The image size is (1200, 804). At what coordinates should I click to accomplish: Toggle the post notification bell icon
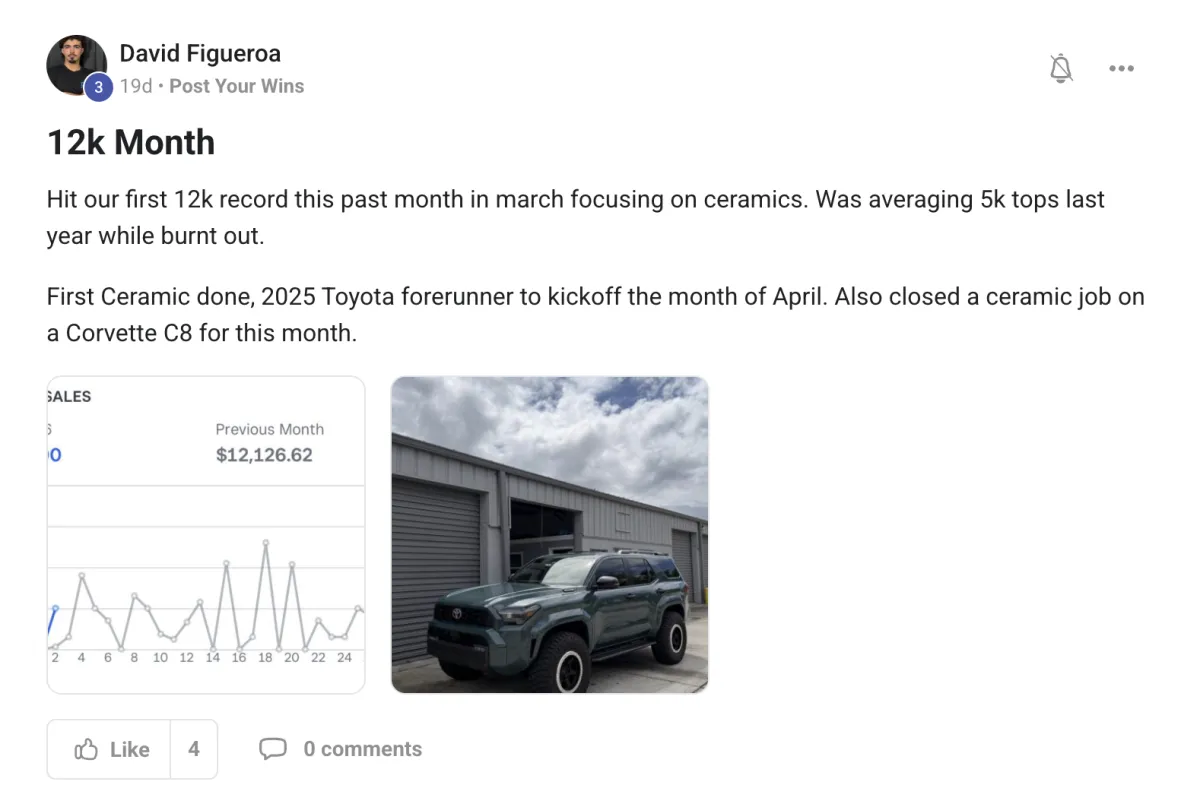[x=1061, y=69]
